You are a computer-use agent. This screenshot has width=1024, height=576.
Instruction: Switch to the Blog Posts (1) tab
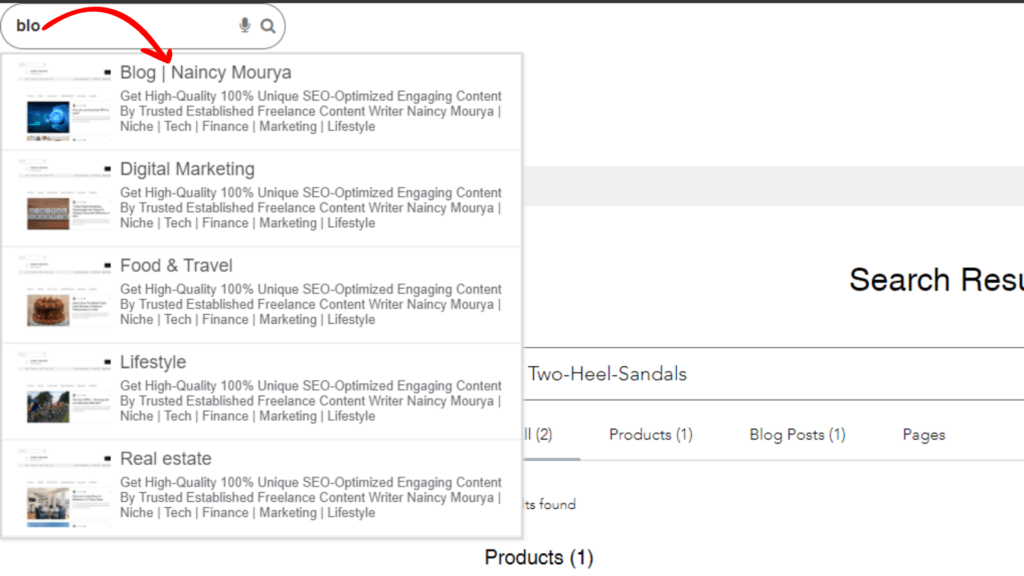click(797, 434)
